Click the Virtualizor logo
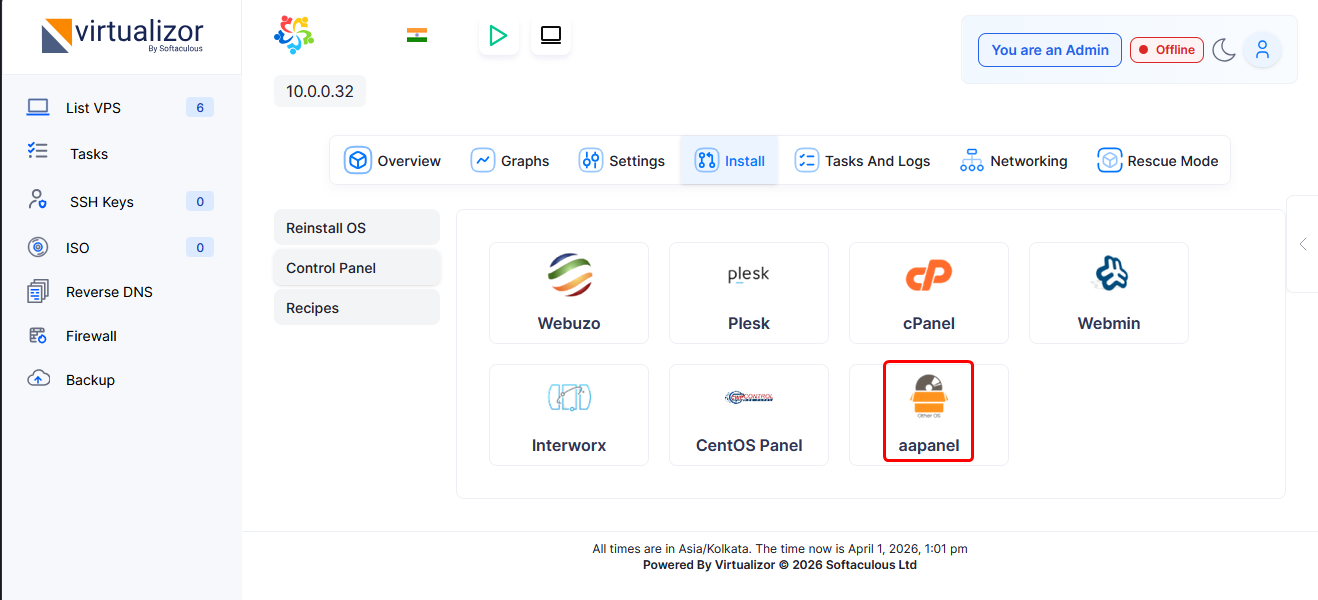Screen dimensions: 1318x600 (122, 36)
